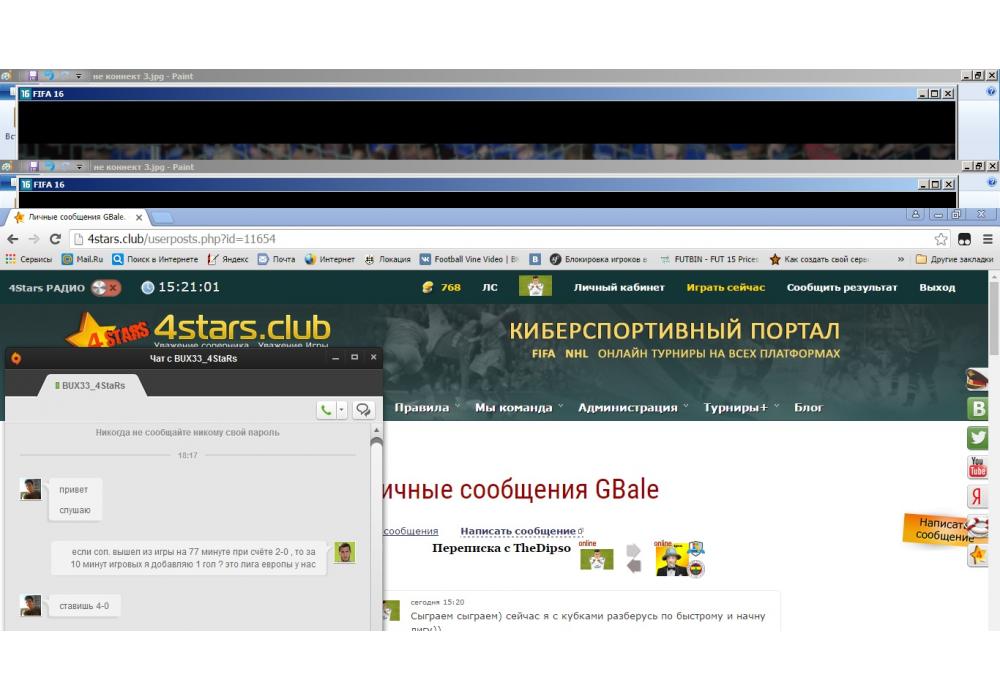Click own avatar beside the 77 минуте message

point(344,552)
